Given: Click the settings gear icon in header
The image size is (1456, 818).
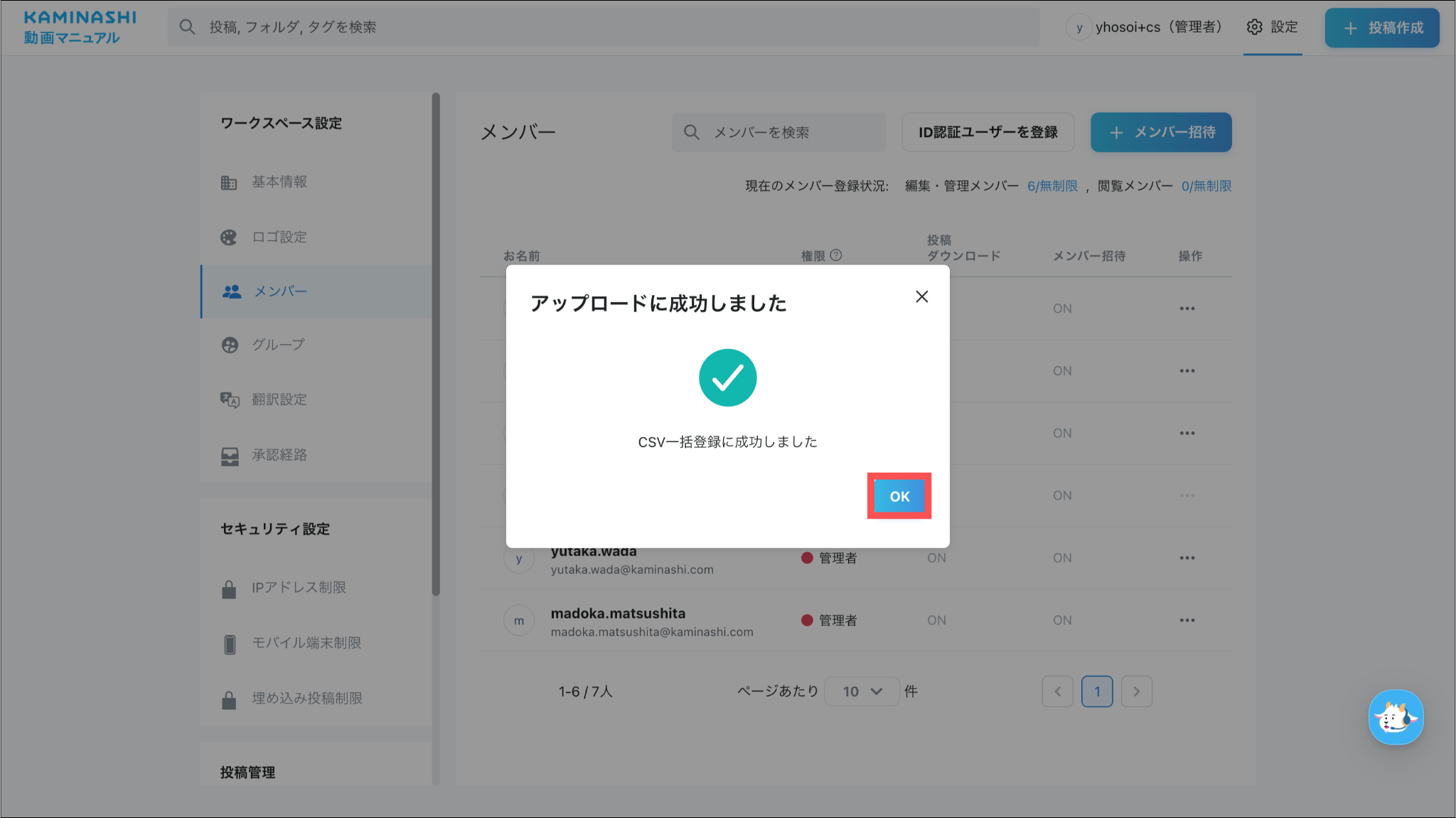Looking at the screenshot, I should click(x=1254, y=27).
